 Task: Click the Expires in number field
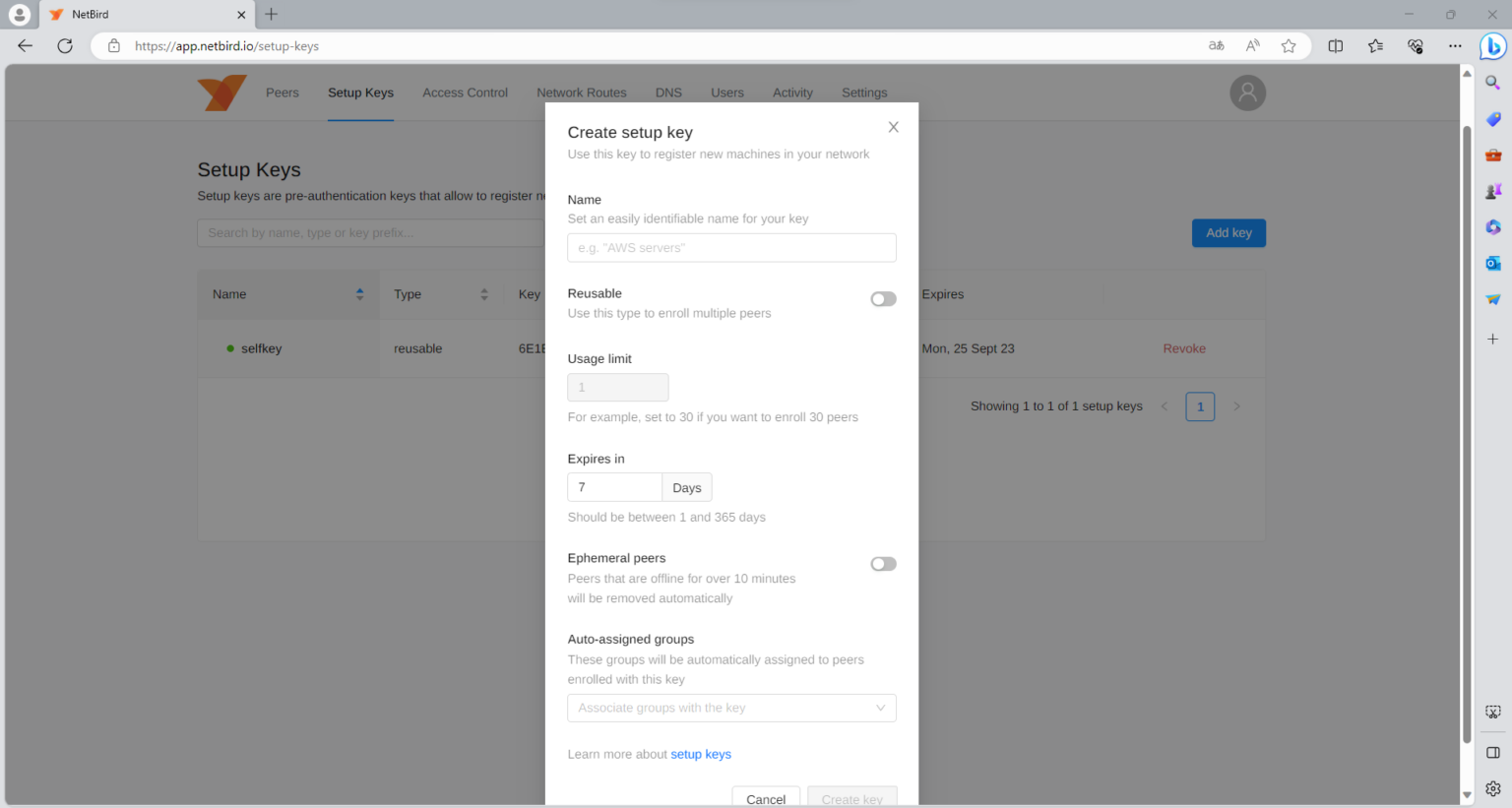click(614, 488)
